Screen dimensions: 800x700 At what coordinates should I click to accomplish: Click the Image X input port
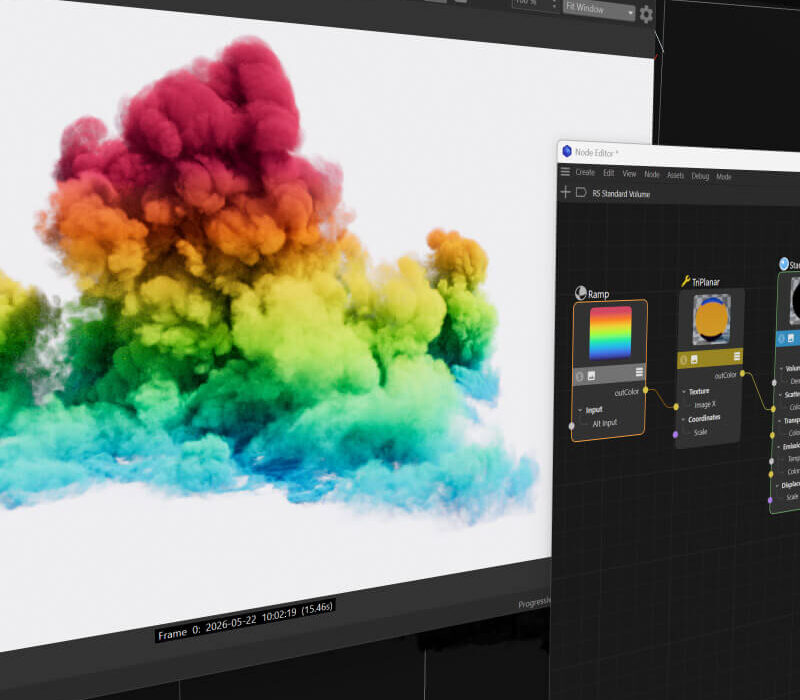point(676,407)
